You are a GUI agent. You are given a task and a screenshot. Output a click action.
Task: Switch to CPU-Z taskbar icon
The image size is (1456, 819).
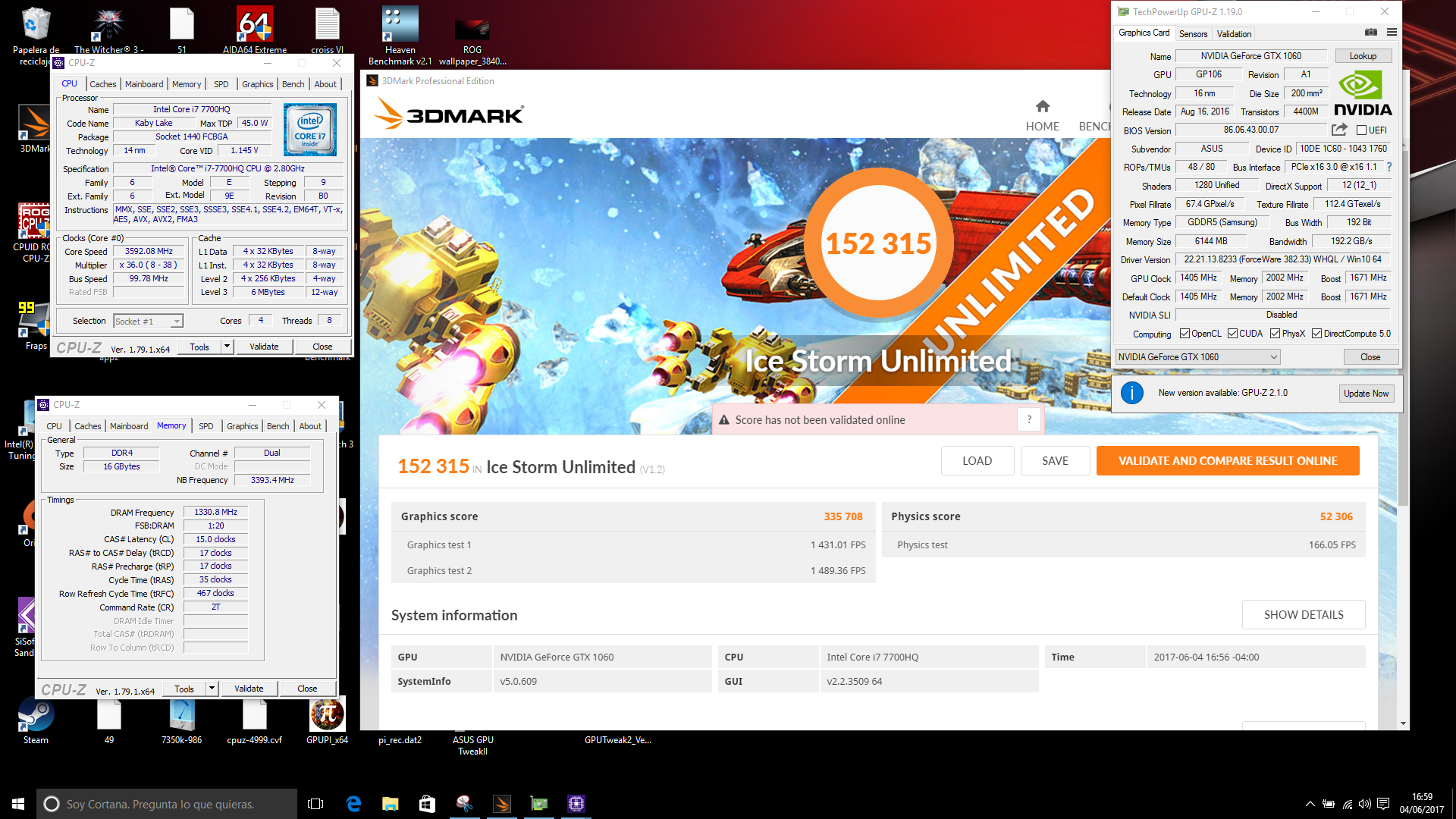point(576,804)
